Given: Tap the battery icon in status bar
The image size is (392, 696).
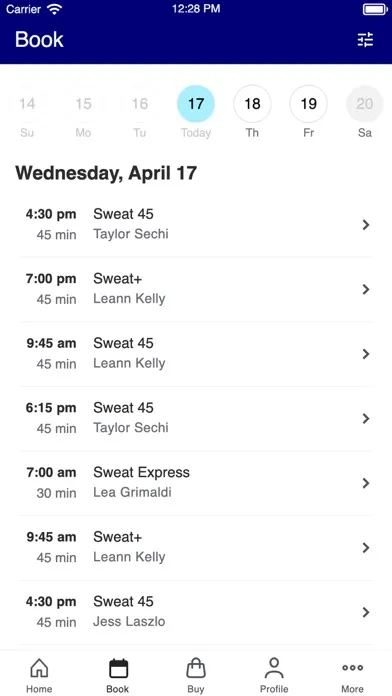Looking at the screenshot, I should 375,9.
